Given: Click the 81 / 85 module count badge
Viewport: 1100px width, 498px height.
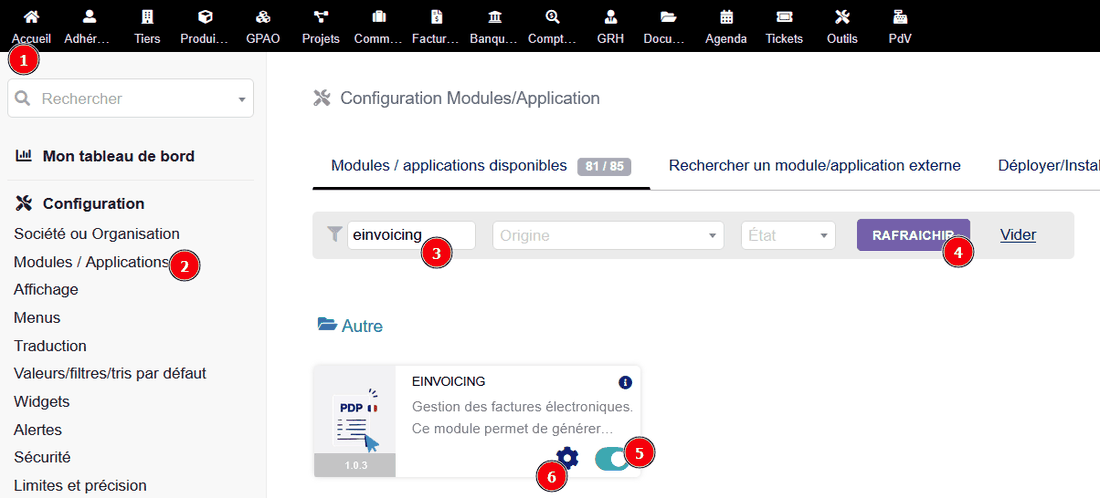Looking at the screenshot, I should point(604,167).
